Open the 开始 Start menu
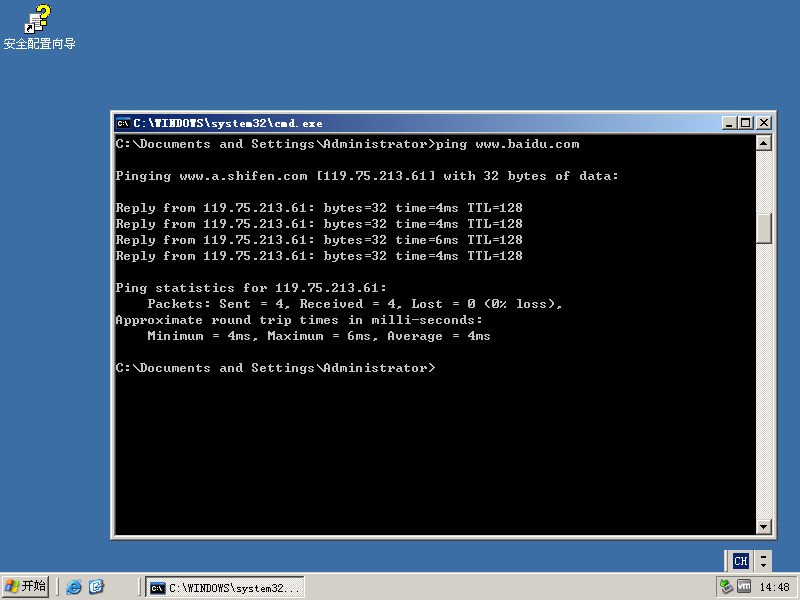The height and width of the screenshot is (600, 800). pos(26,586)
